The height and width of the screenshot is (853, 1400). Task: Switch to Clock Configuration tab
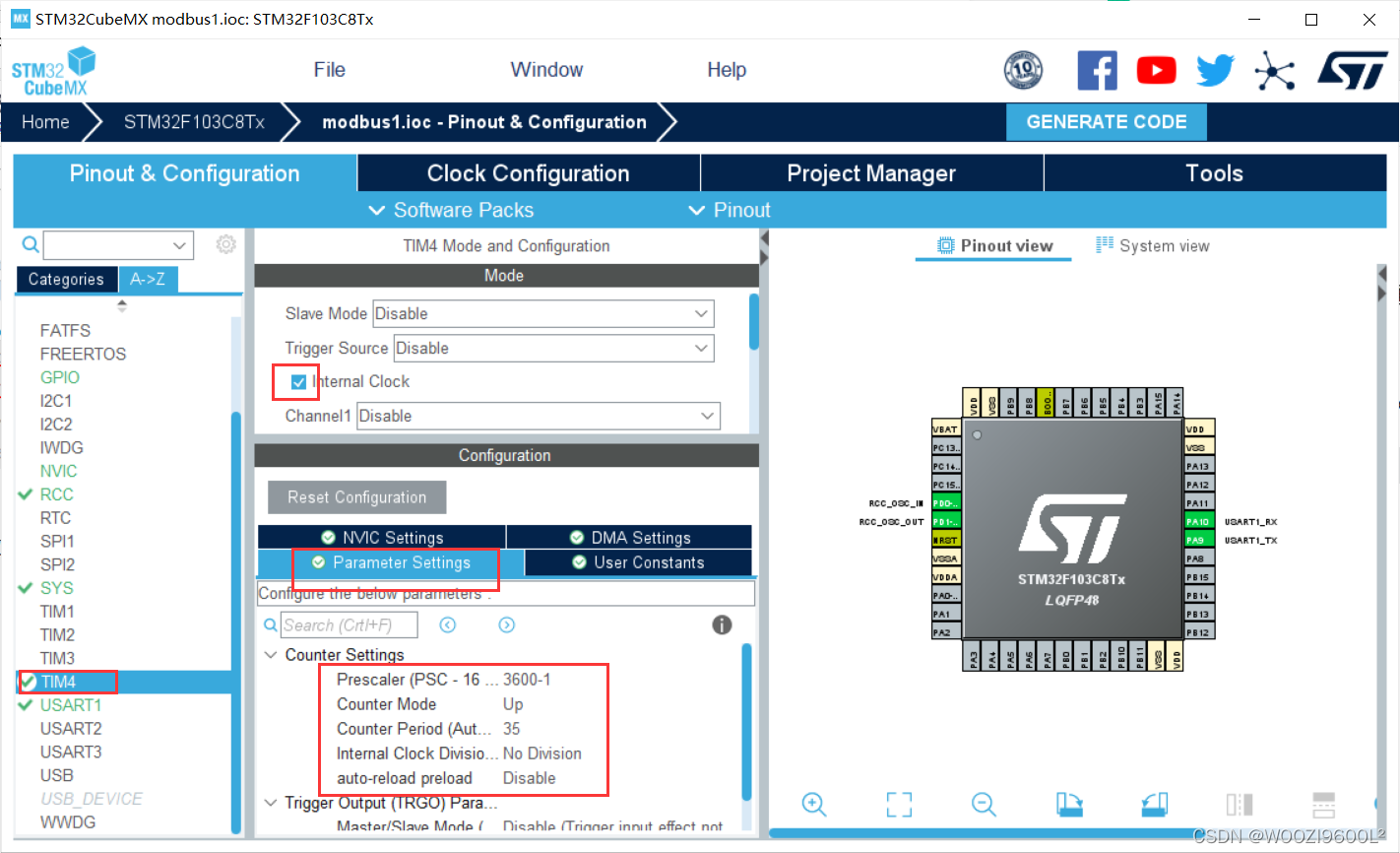(x=529, y=173)
